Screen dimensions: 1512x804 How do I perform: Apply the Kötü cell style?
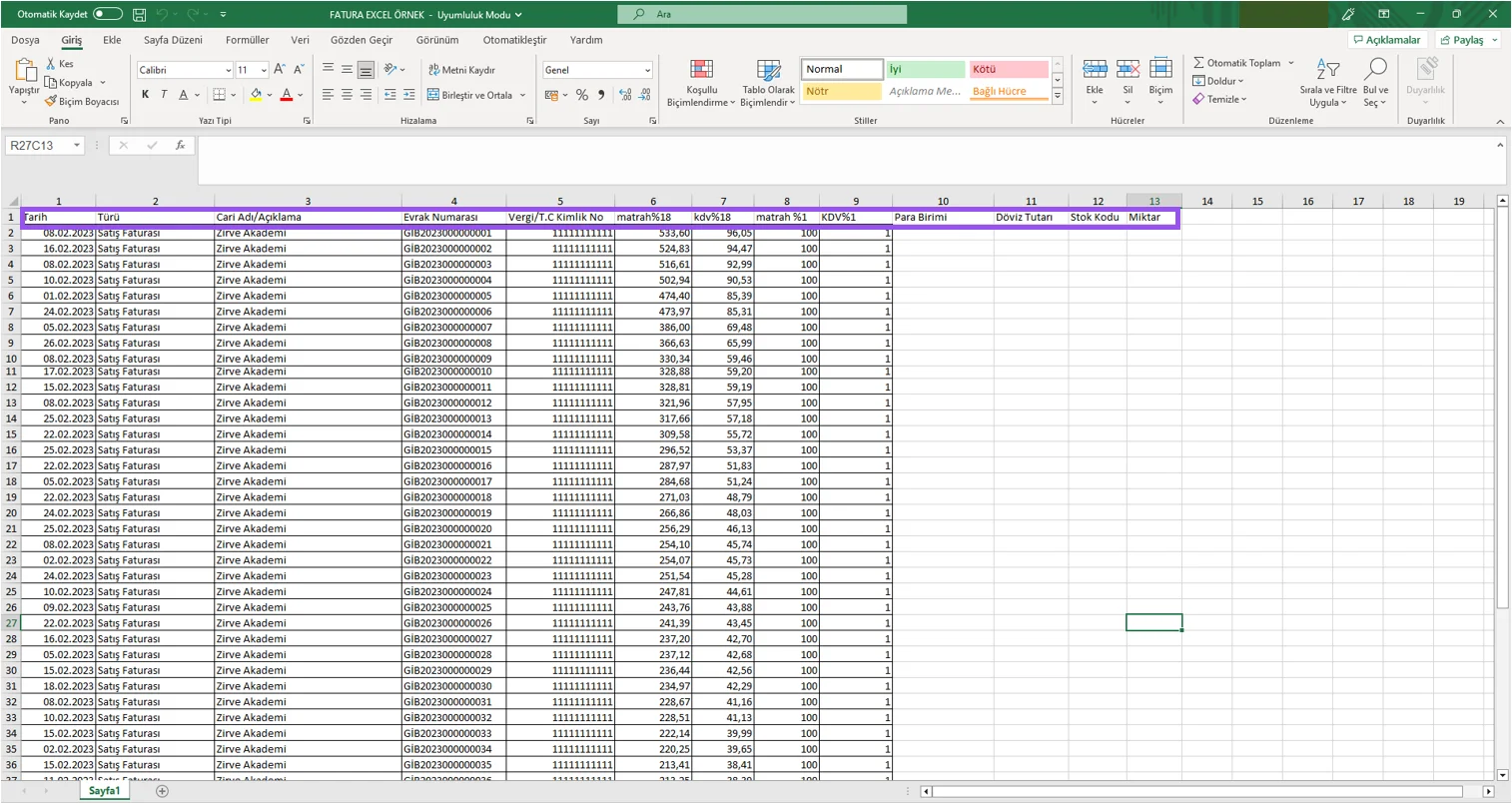click(1008, 69)
